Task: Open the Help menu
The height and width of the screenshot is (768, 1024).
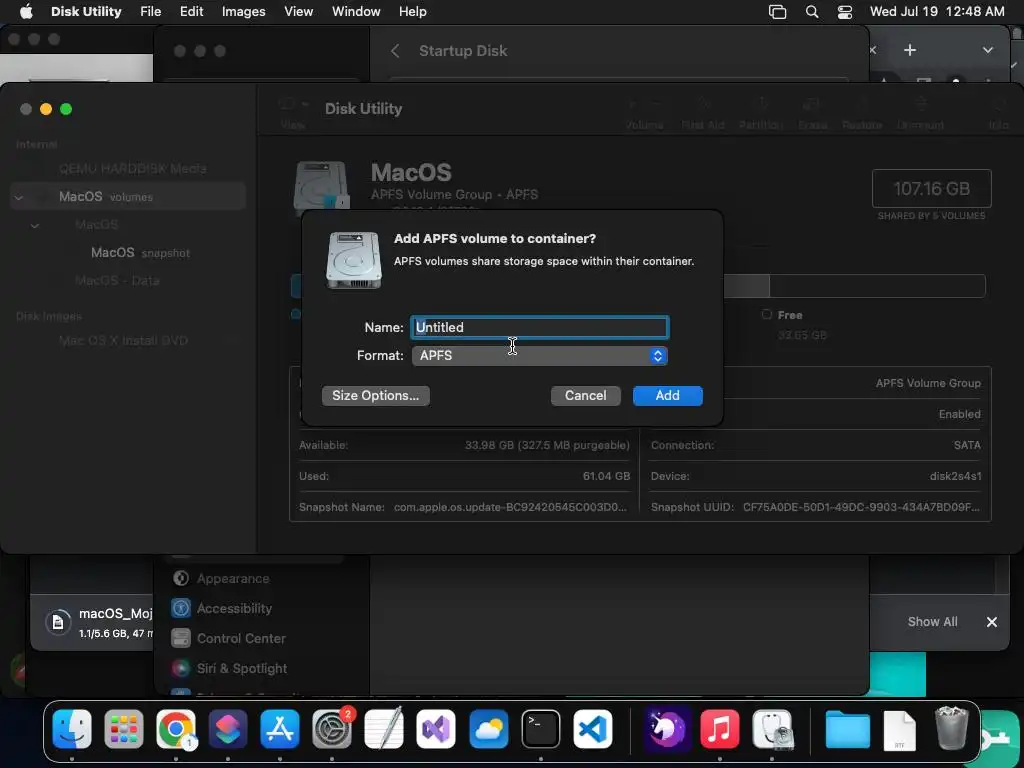Action: [x=413, y=11]
